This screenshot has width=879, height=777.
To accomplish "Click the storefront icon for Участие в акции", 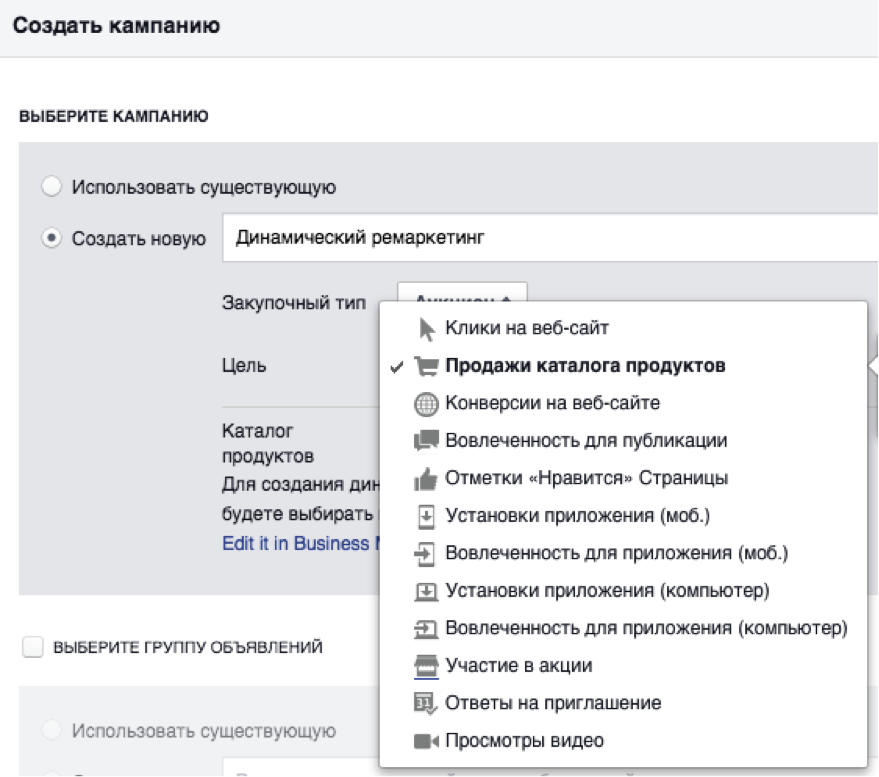I will click(x=427, y=666).
